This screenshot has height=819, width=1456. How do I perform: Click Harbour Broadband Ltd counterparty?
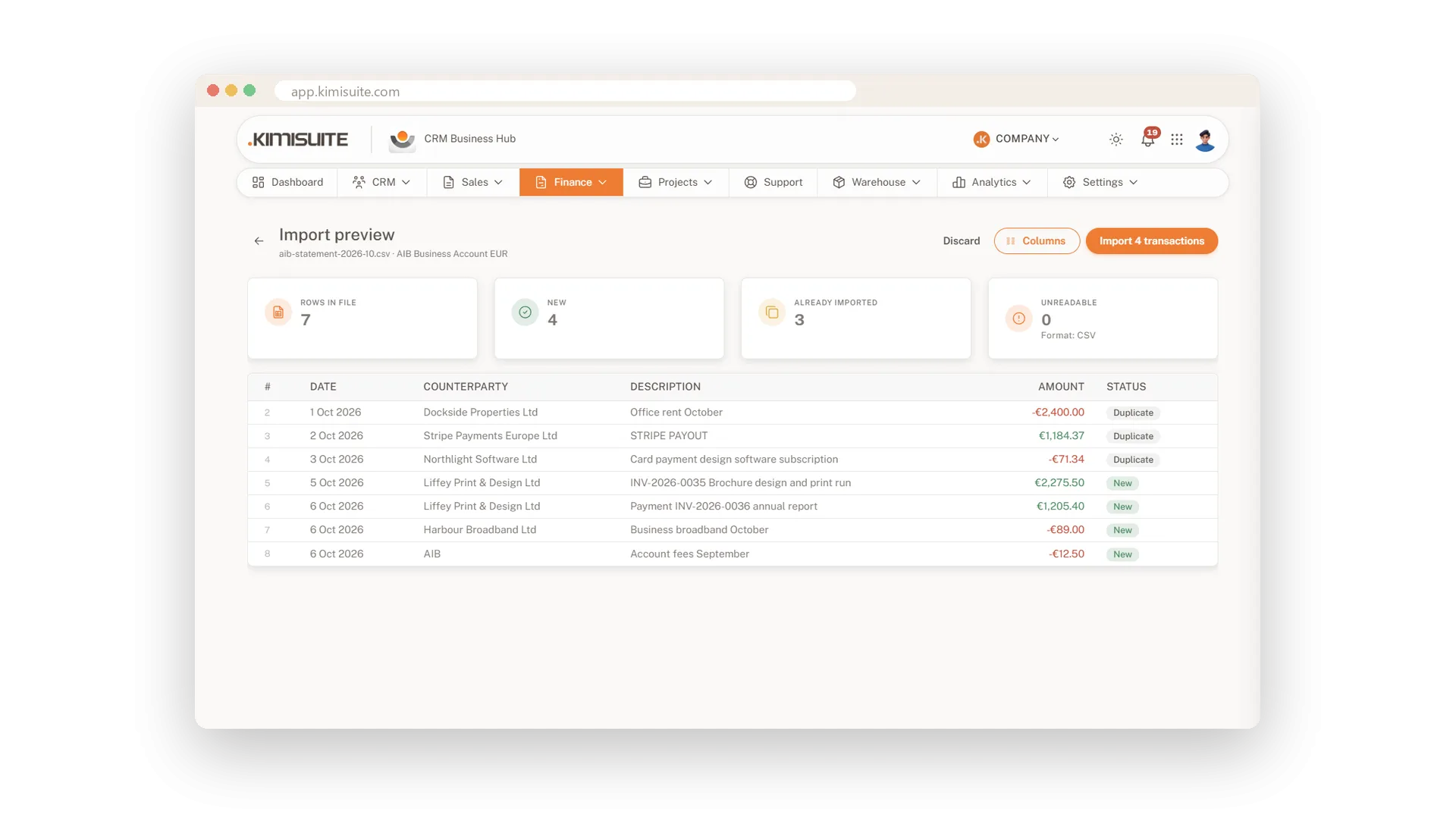pos(479,530)
